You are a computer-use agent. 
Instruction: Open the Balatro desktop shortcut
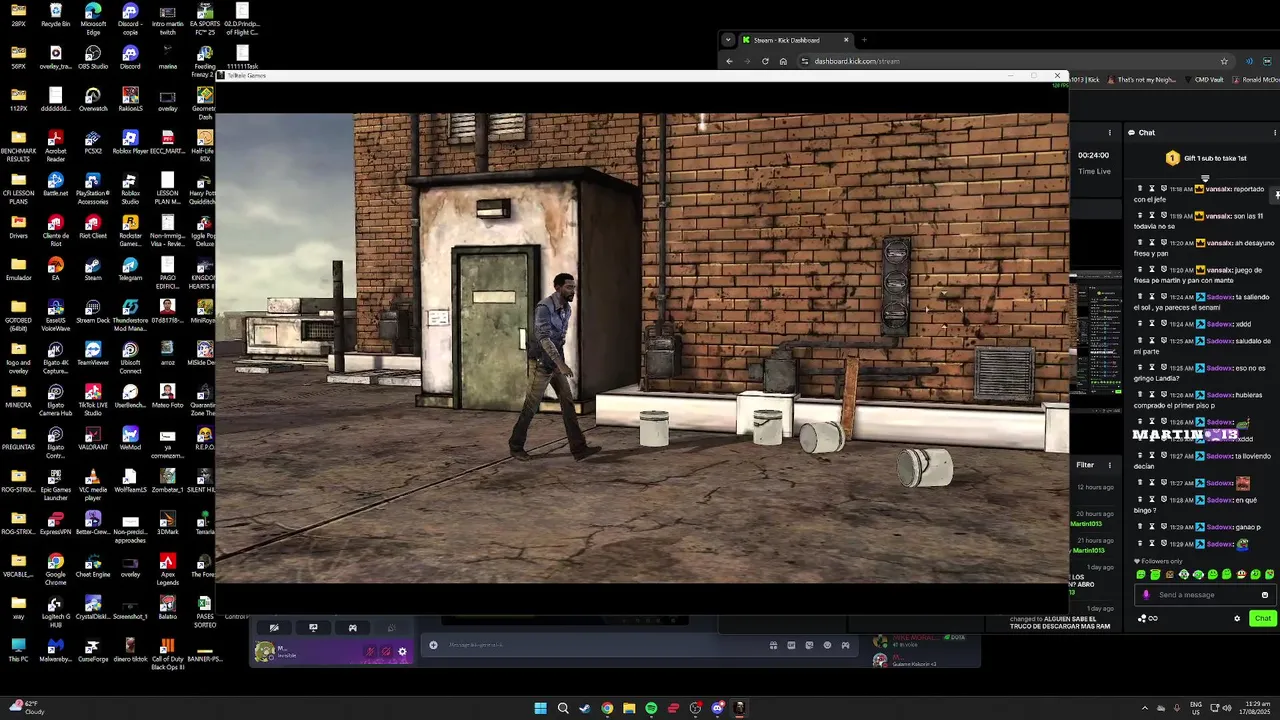point(167,607)
